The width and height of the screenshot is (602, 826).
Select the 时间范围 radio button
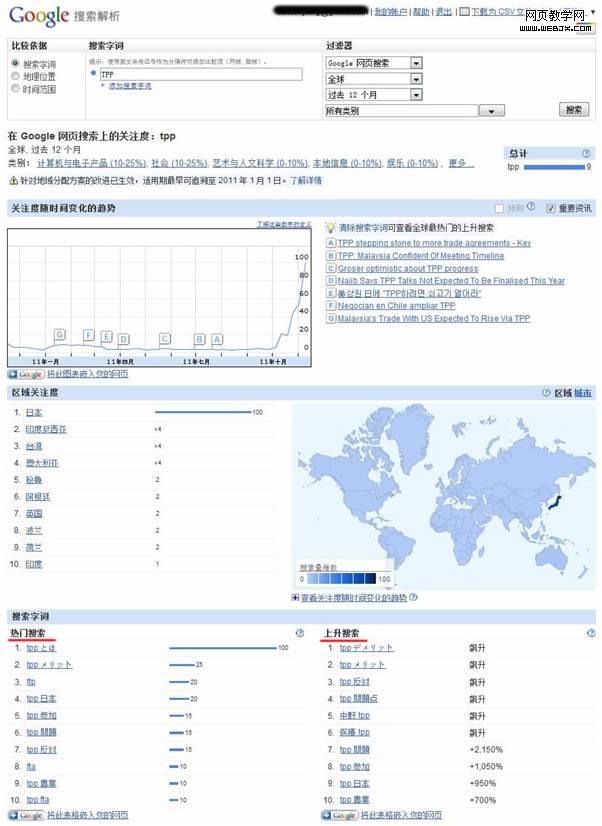15,89
